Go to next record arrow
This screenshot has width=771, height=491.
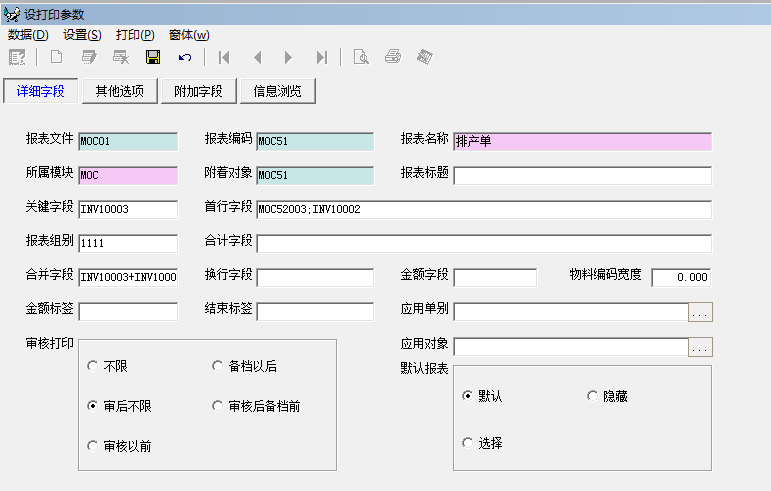point(289,57)
